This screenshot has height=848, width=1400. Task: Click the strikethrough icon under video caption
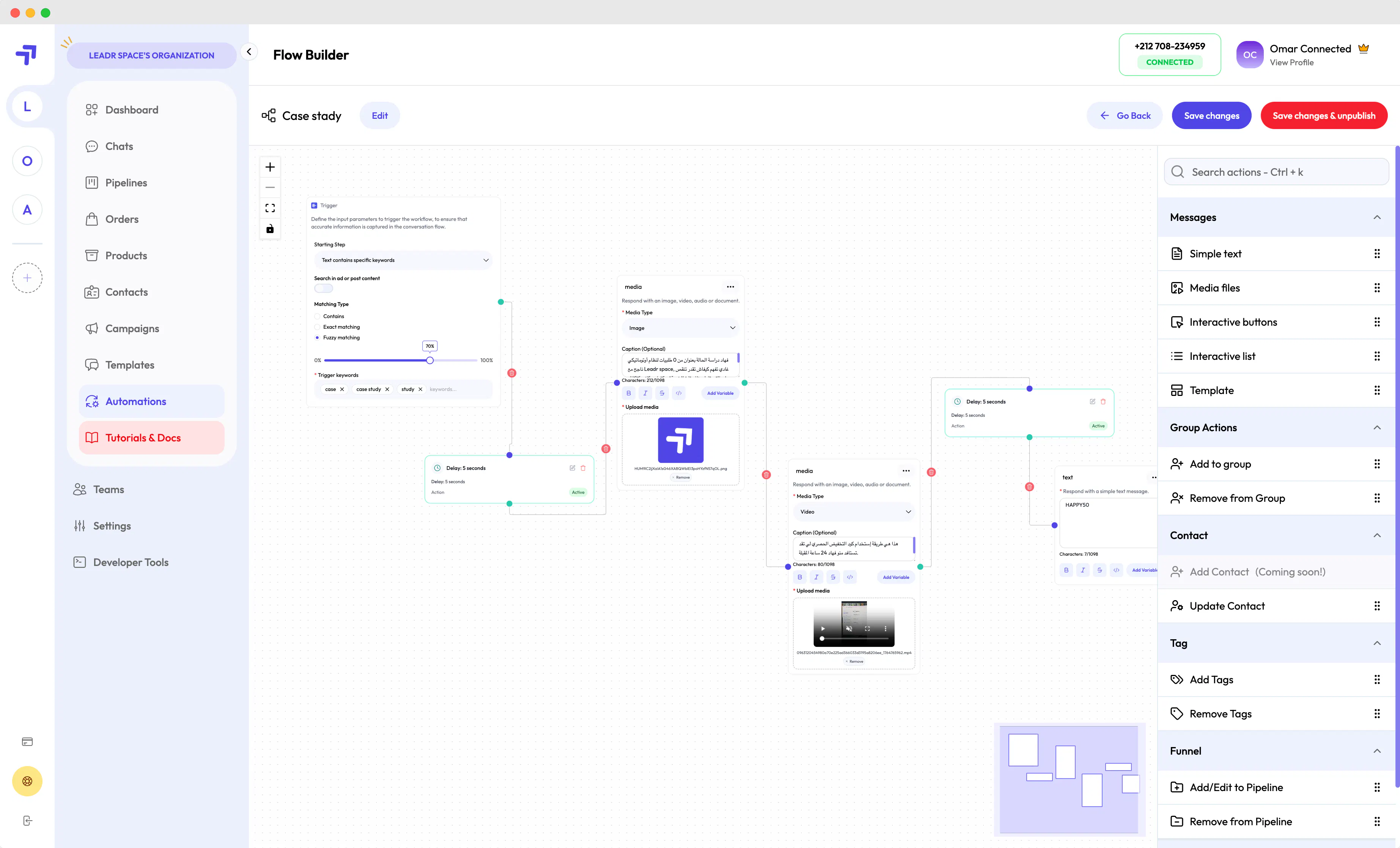pyautogui.click(x=833, y=577)
